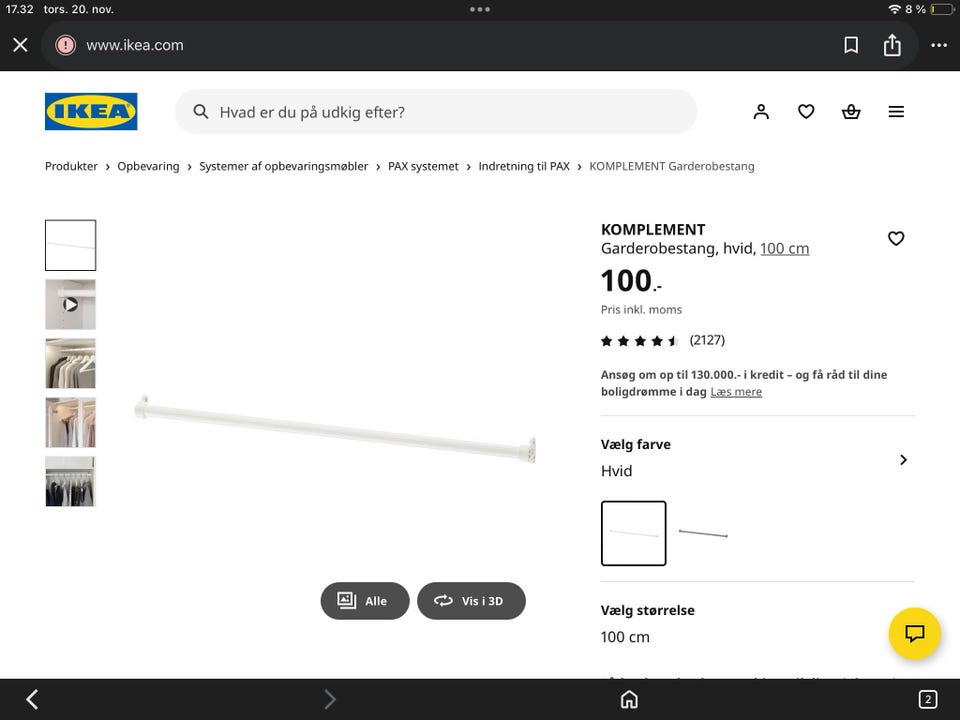Open the favorites heart in the header
This screenshot has width=960, height=720.
click(806, 111)
